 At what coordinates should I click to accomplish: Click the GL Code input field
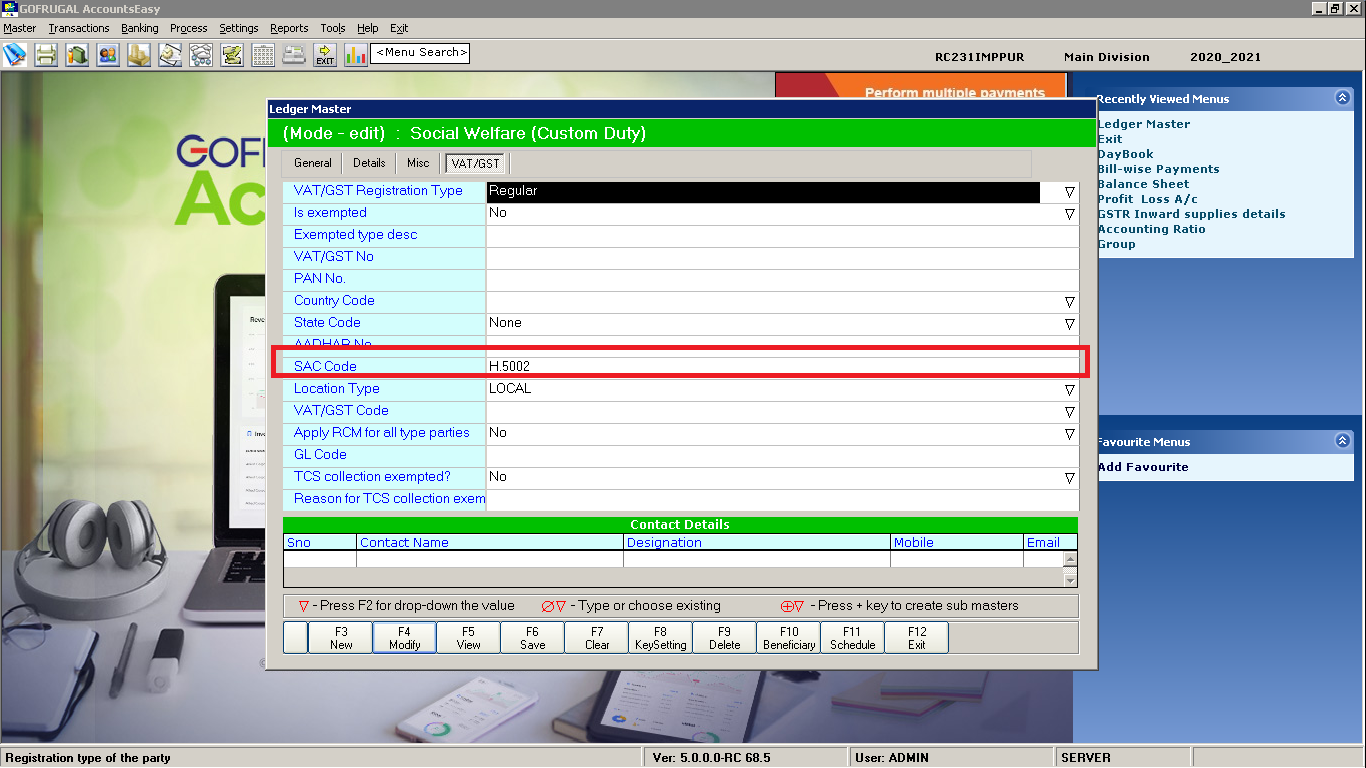[x=782, y=455]
